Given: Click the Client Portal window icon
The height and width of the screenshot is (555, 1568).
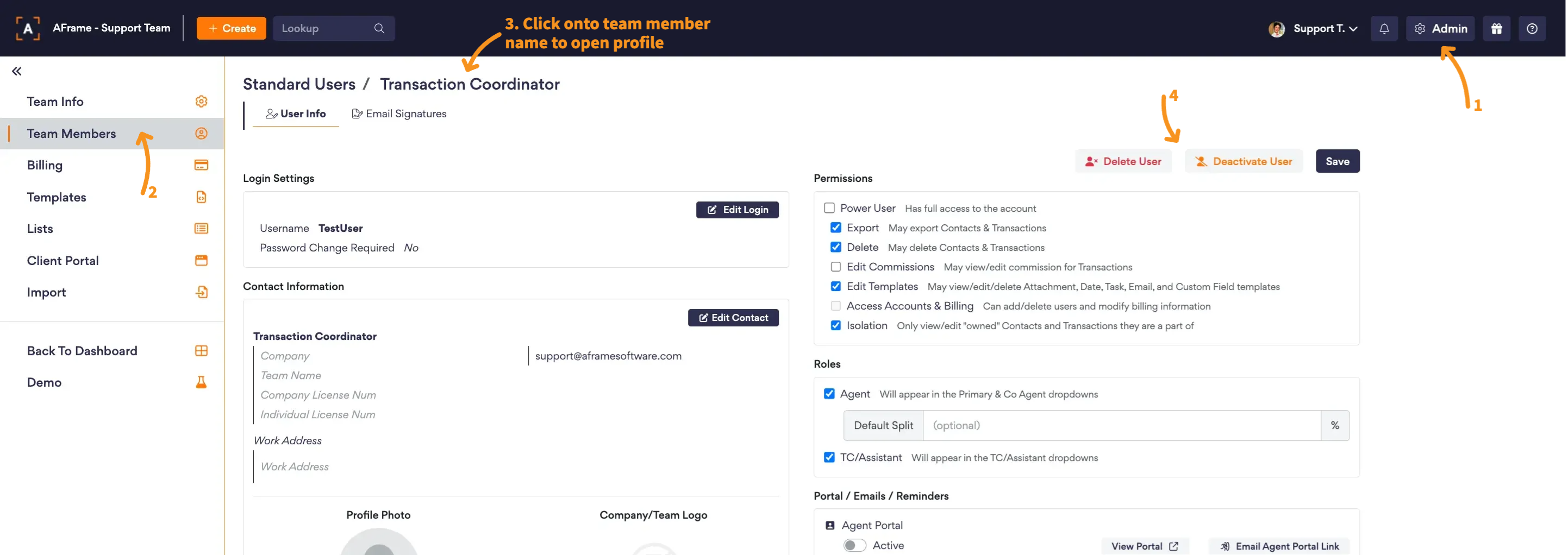Looking at the screenshot, I should click(x=201, y=260).
